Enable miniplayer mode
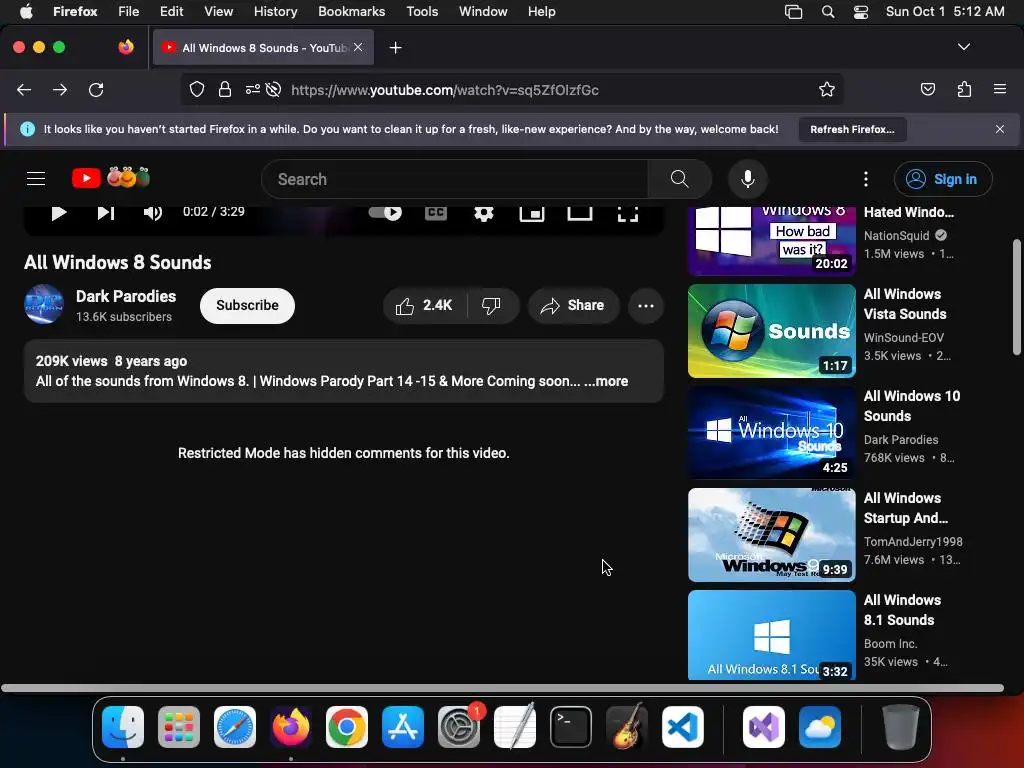Image resolution: width=1024 pixels, height=768 pixels. pos(532,213)
